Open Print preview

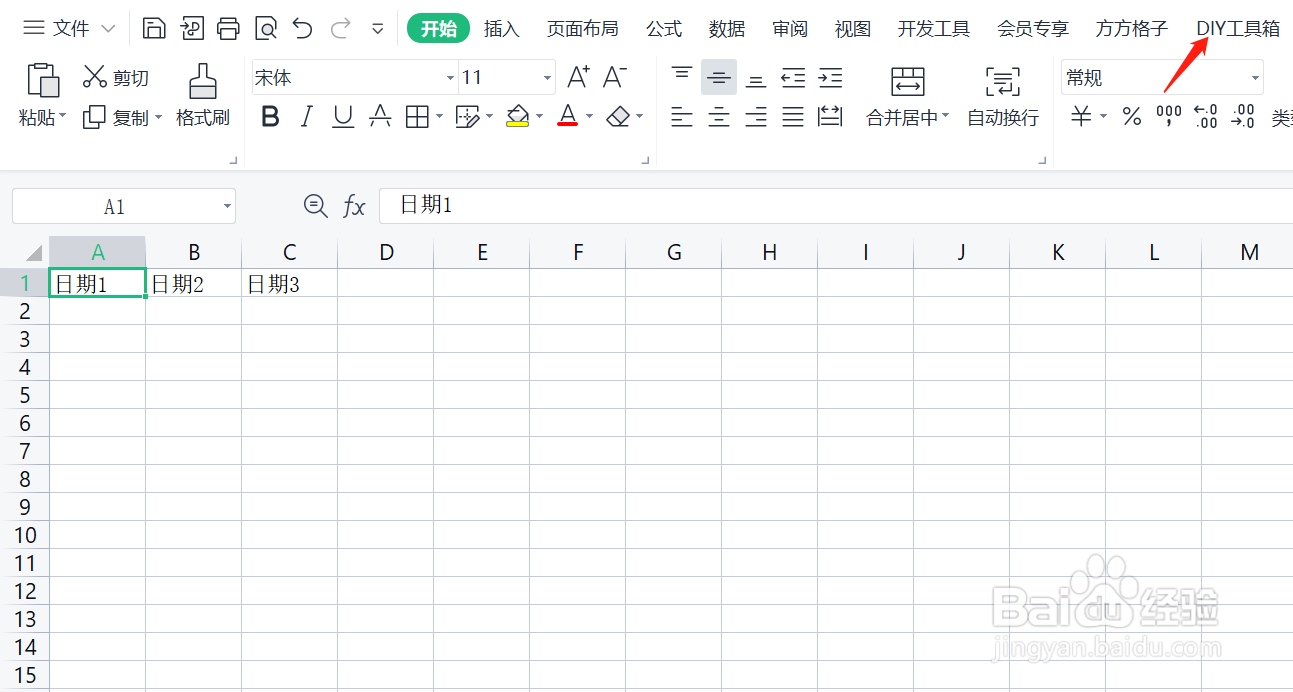coord(265,27)
